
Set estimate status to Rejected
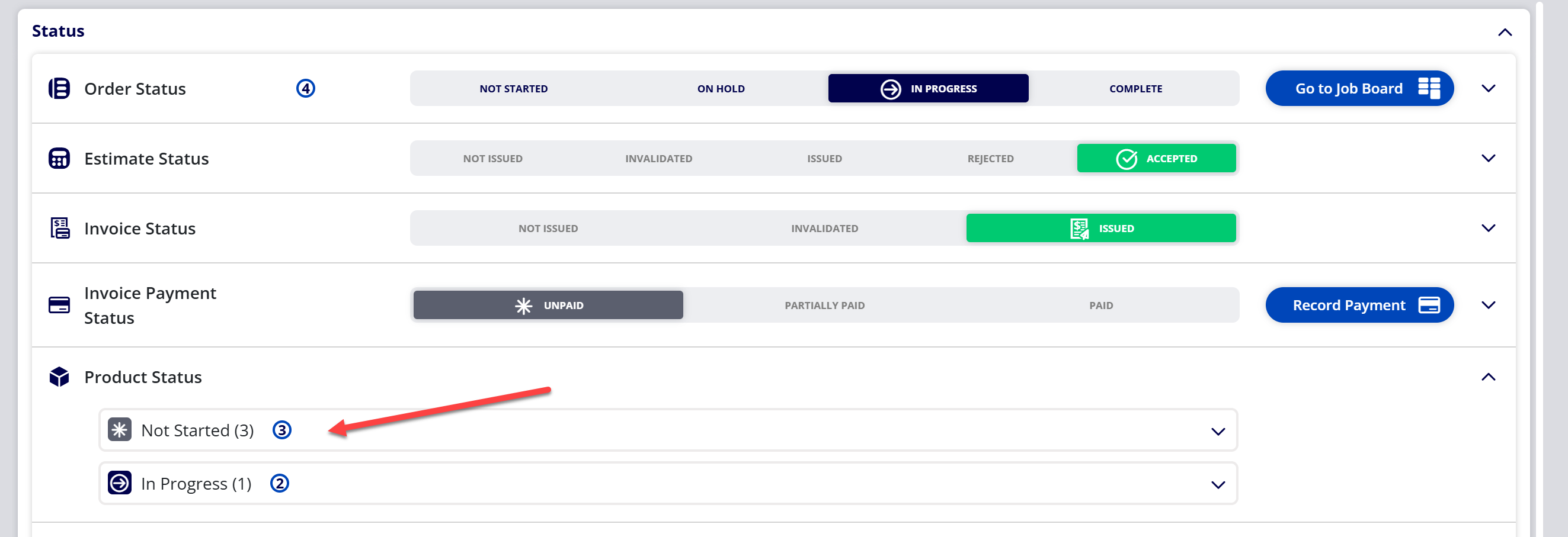[990, 159]
